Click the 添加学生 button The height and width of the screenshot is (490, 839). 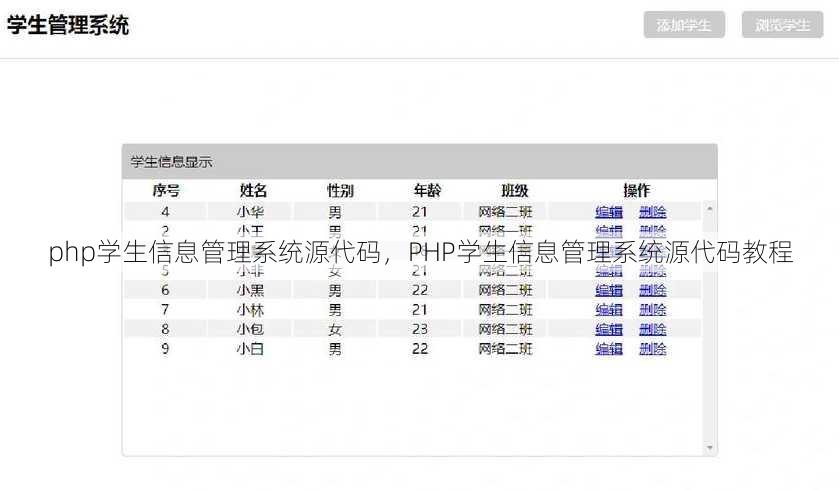[x=684, y=25]
